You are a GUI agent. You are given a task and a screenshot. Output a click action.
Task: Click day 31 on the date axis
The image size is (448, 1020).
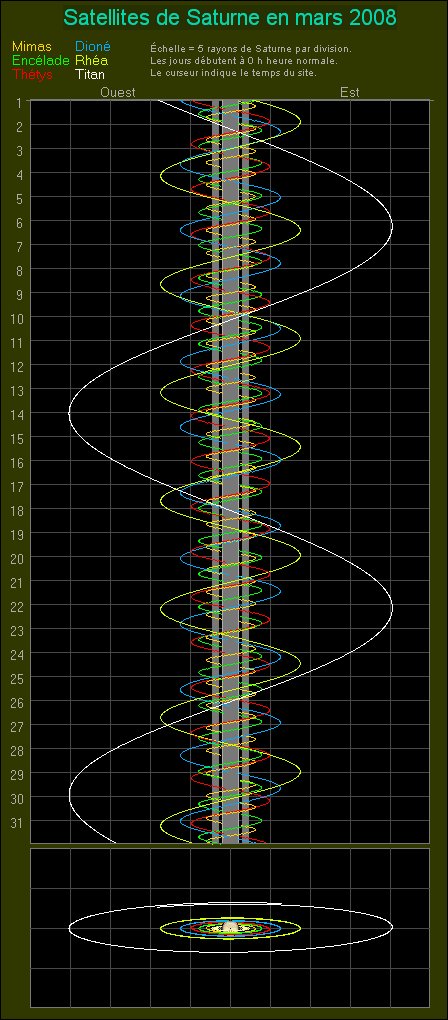(18, 822)
